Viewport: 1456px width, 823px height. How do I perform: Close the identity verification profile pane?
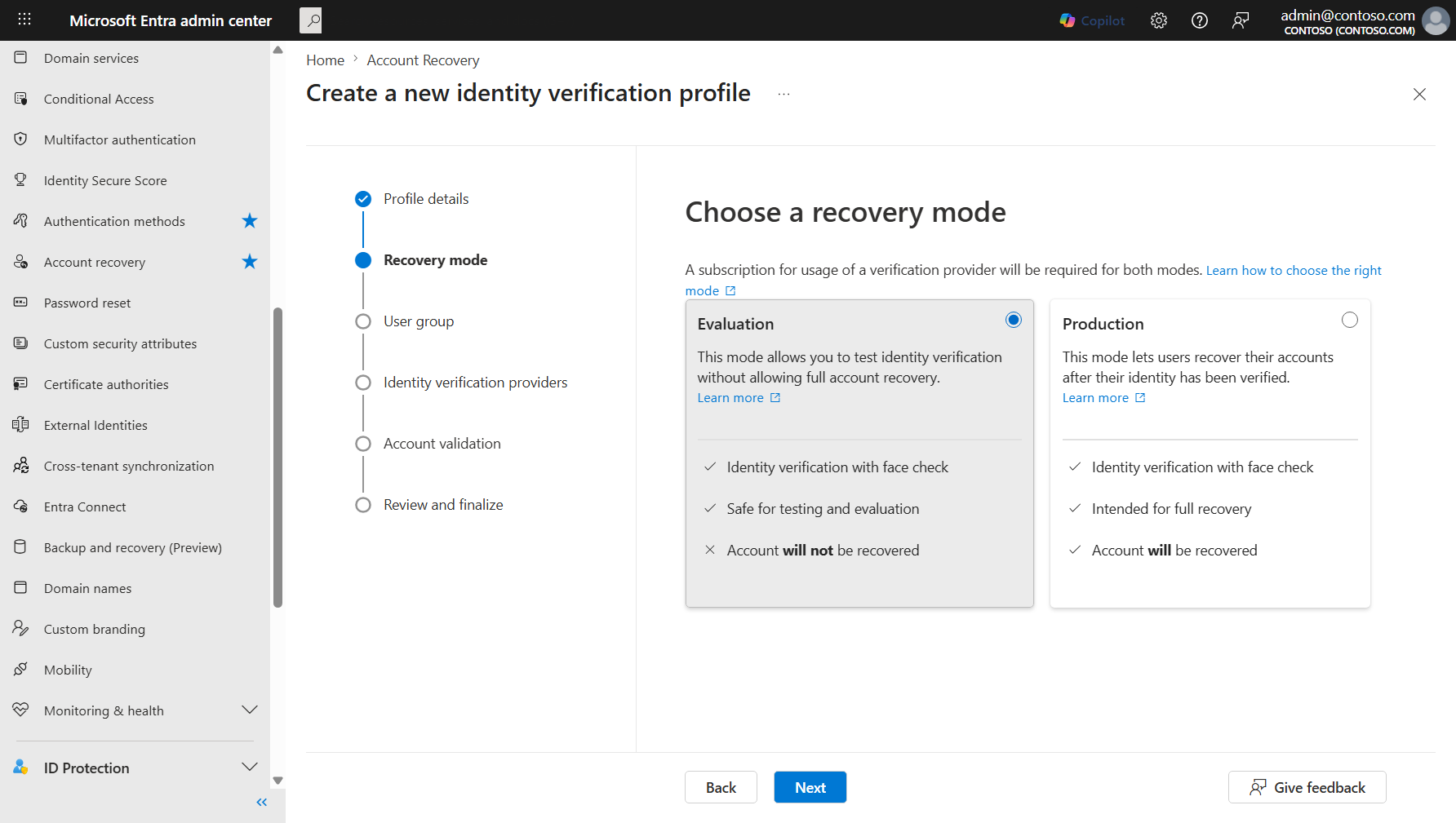coord(1419,94)
